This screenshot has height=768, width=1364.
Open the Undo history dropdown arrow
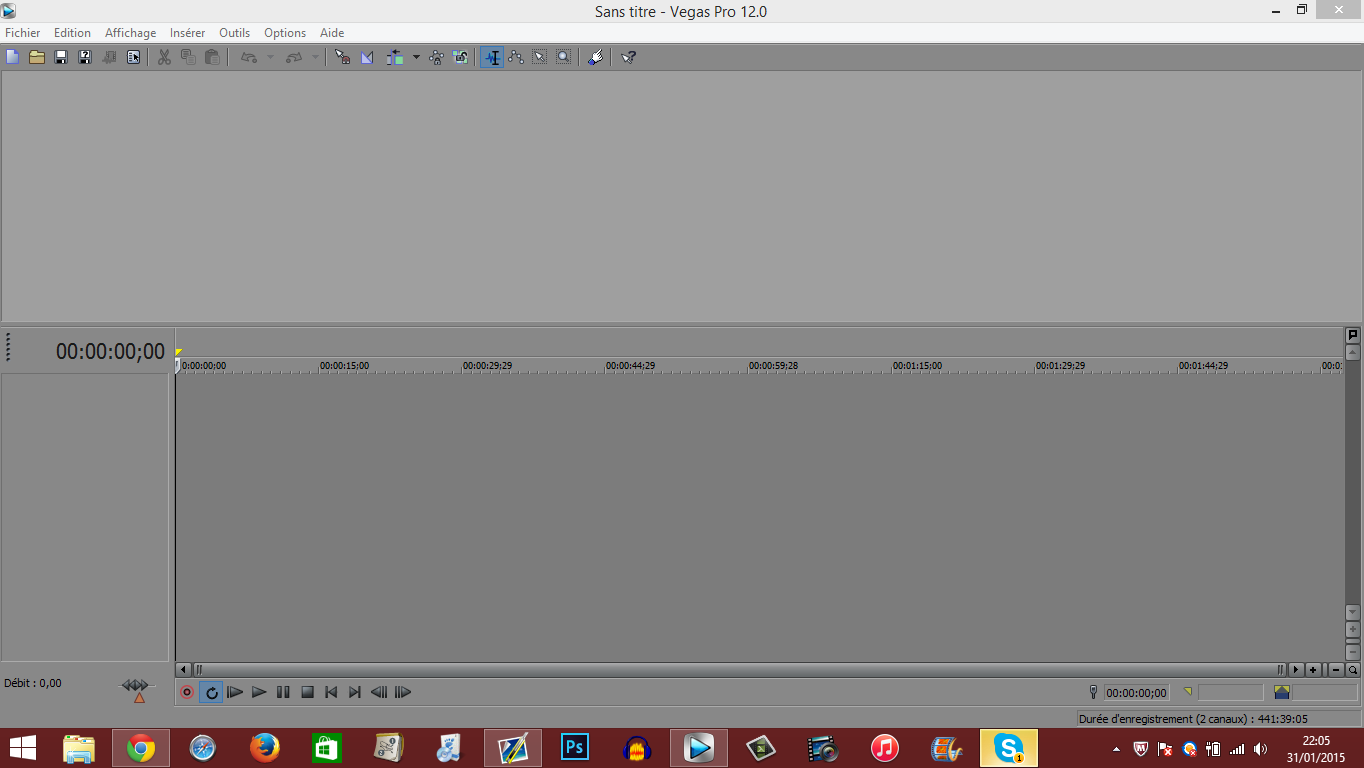click(270, 57)
